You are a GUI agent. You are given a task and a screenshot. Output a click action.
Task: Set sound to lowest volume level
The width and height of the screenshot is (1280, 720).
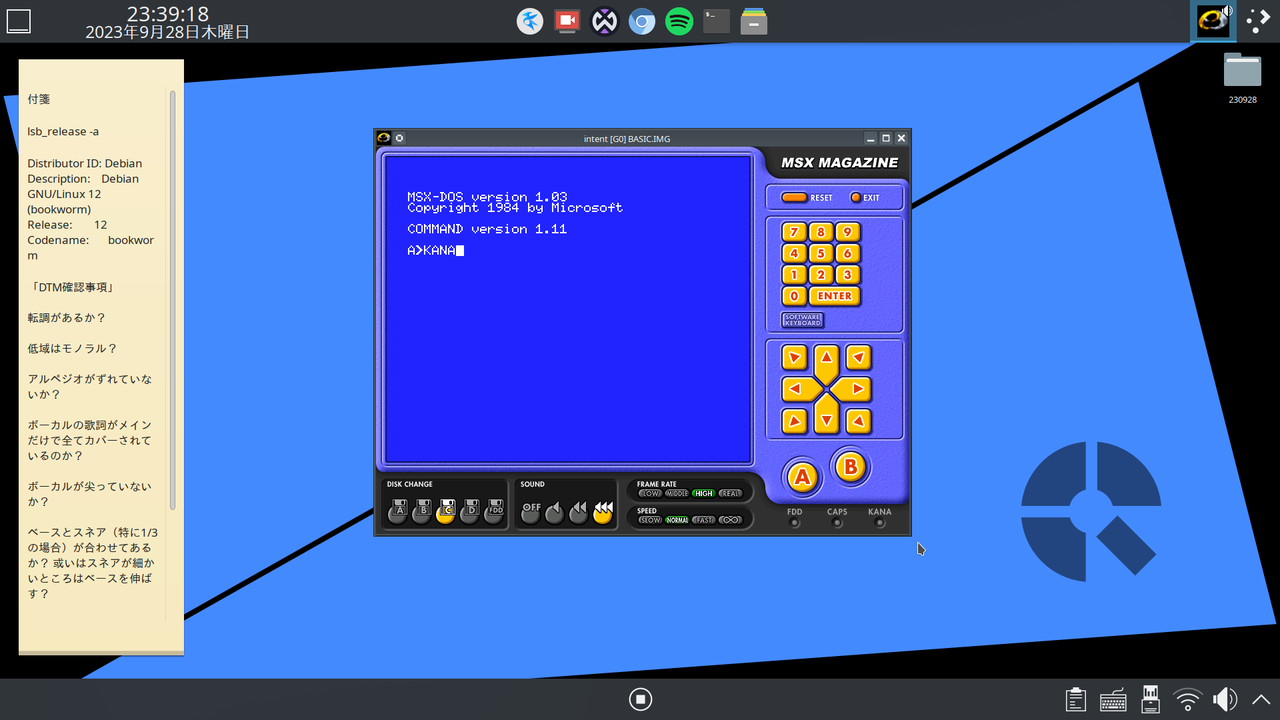[555, 512]
